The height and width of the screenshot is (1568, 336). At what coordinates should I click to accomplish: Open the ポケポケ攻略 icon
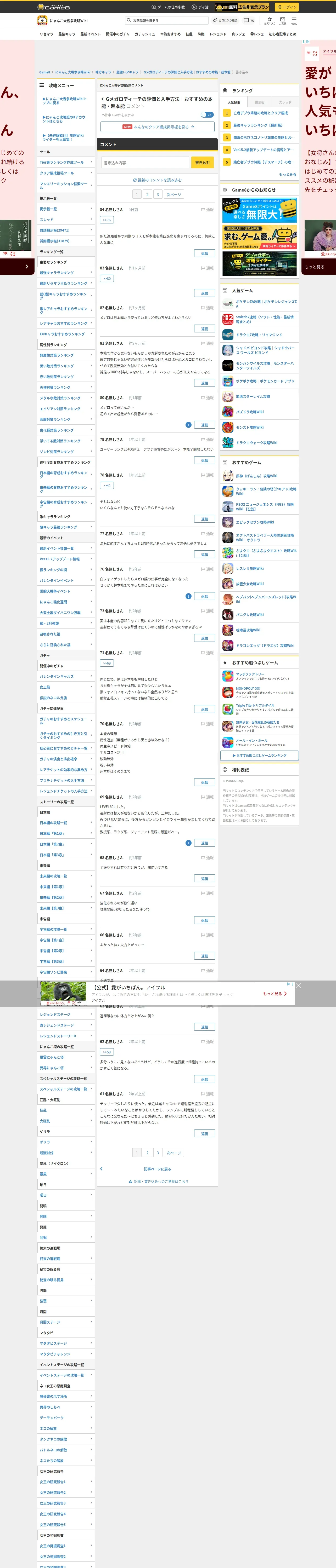pyautogui.click(x=228, y=381)
